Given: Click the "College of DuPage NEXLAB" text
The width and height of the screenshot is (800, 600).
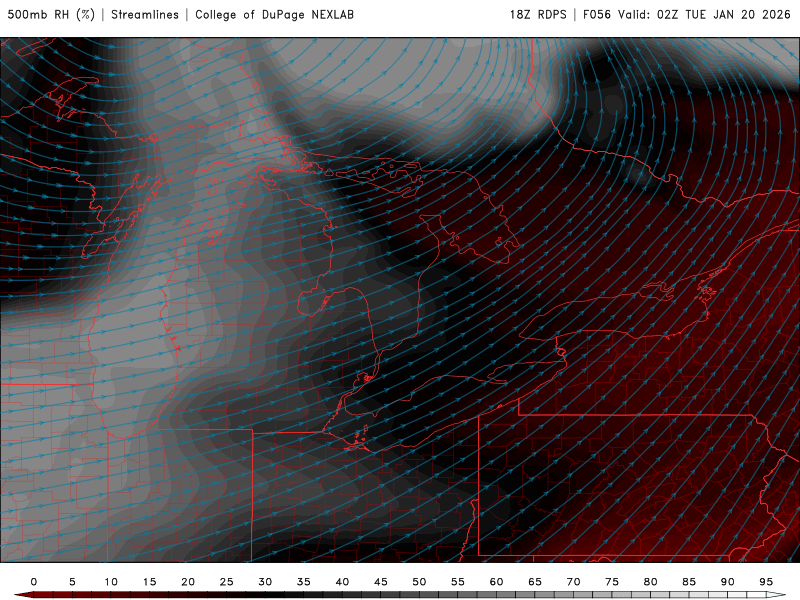Looking at the screenshot, I should (x=274, y=14).
